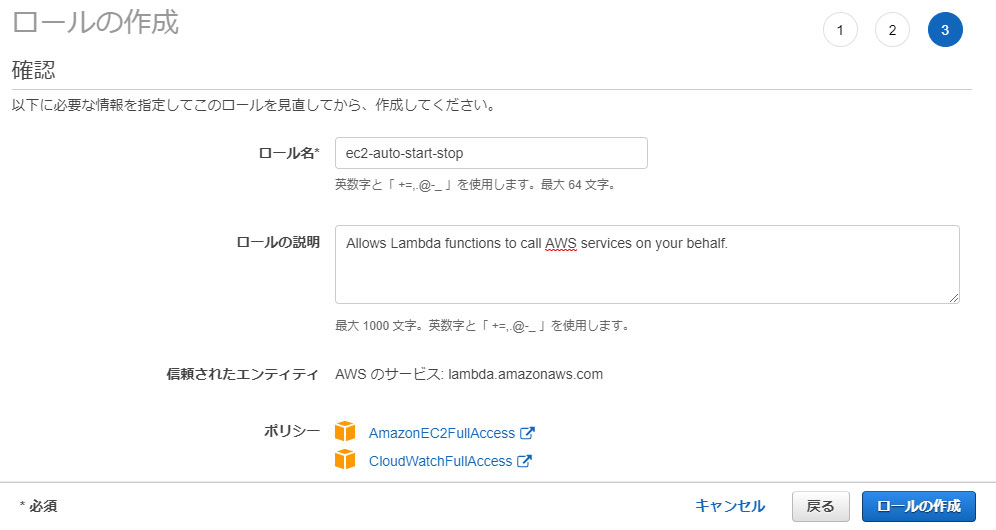Viewport: 996px width, 530px height.
Task: Open external link icon beside CloudWatchFullAccess
Action: pos(524,461)
